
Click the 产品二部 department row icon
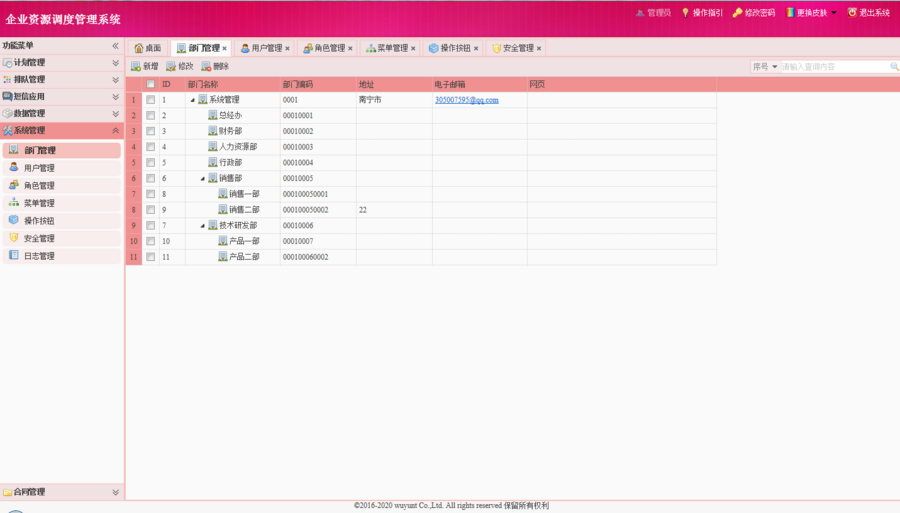[x=223, y=256]
